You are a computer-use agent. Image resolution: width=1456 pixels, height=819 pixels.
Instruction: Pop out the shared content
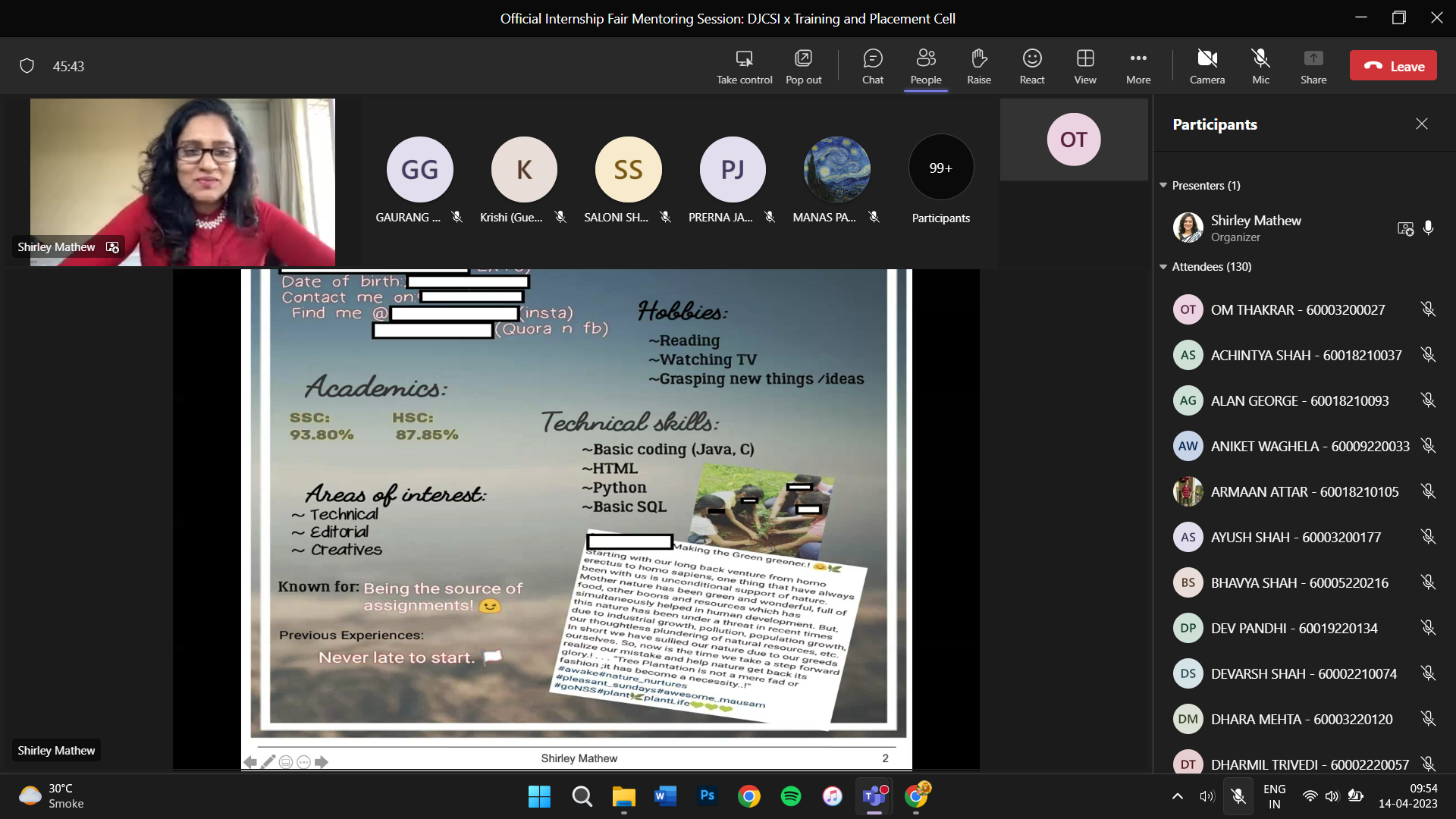tap(803, 67)
